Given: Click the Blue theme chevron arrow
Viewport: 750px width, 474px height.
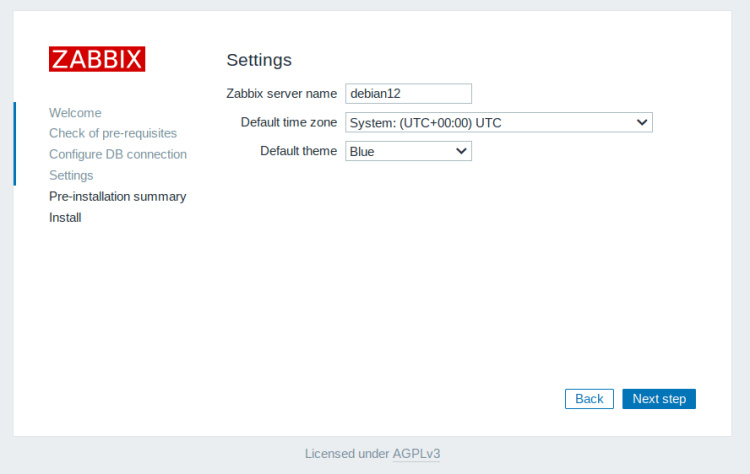Looking at the screenshot, I should [461, 152].
